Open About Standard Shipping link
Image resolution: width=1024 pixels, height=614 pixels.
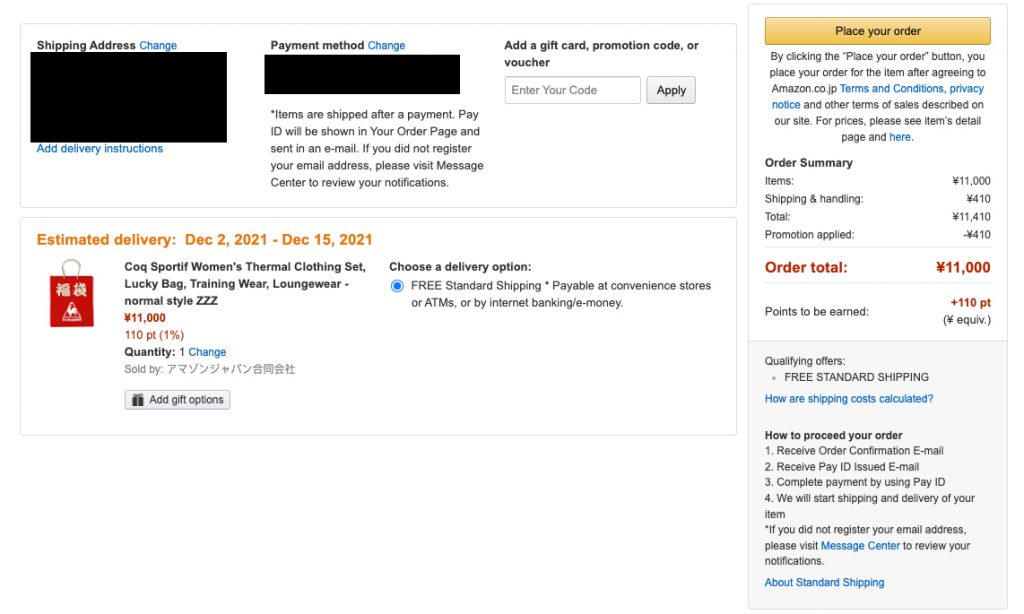click(x=824, y=582)
